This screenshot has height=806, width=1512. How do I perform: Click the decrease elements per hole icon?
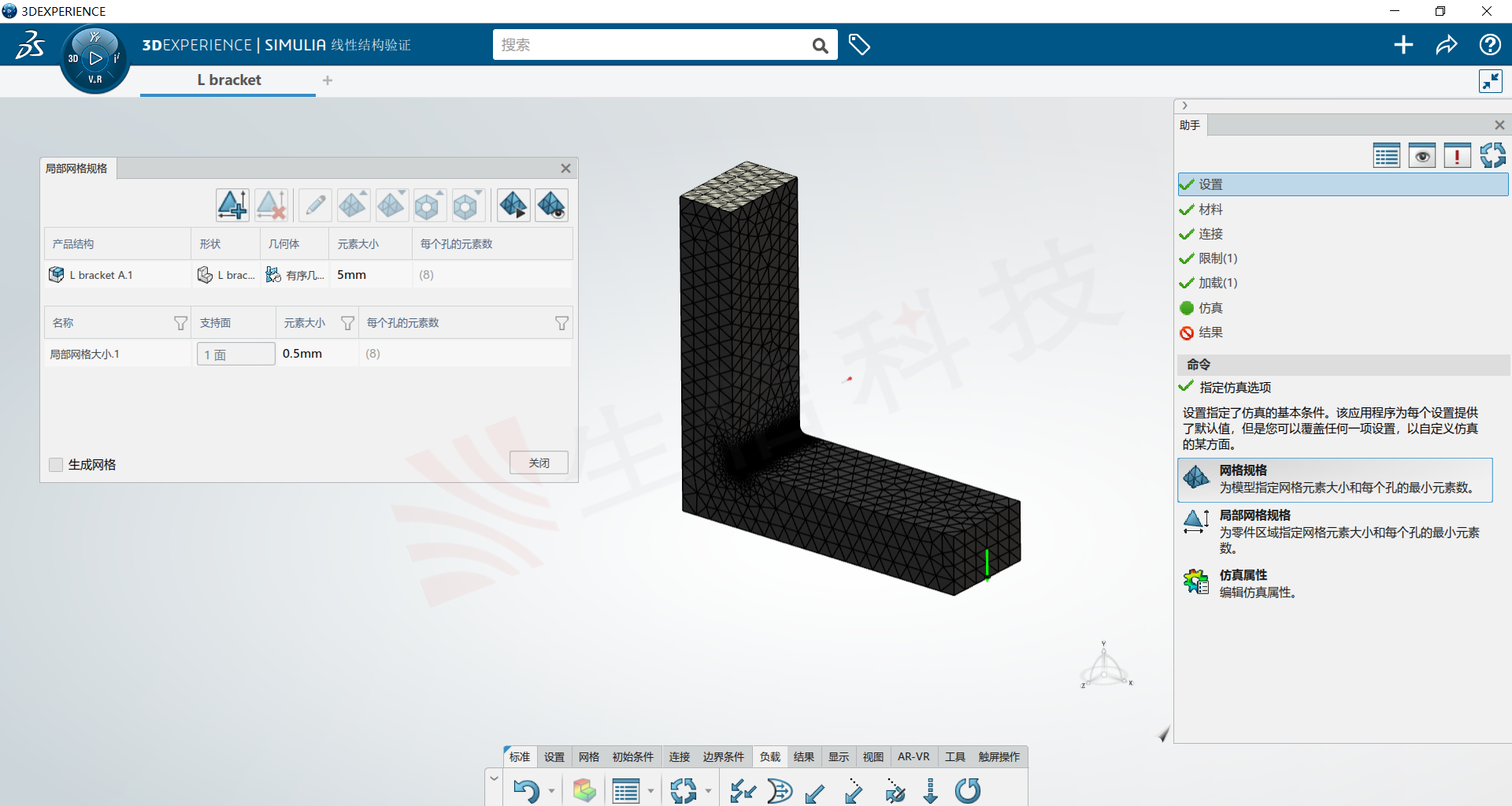coord(468,206)
